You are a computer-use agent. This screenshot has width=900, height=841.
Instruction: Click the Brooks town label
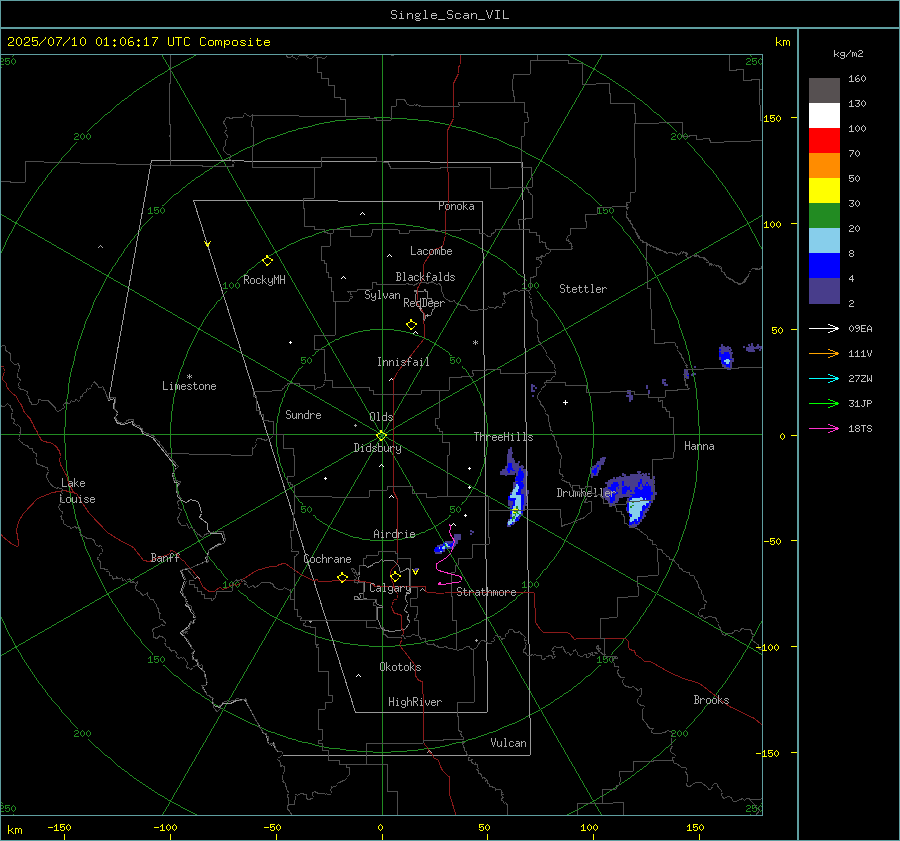[711, 700]
